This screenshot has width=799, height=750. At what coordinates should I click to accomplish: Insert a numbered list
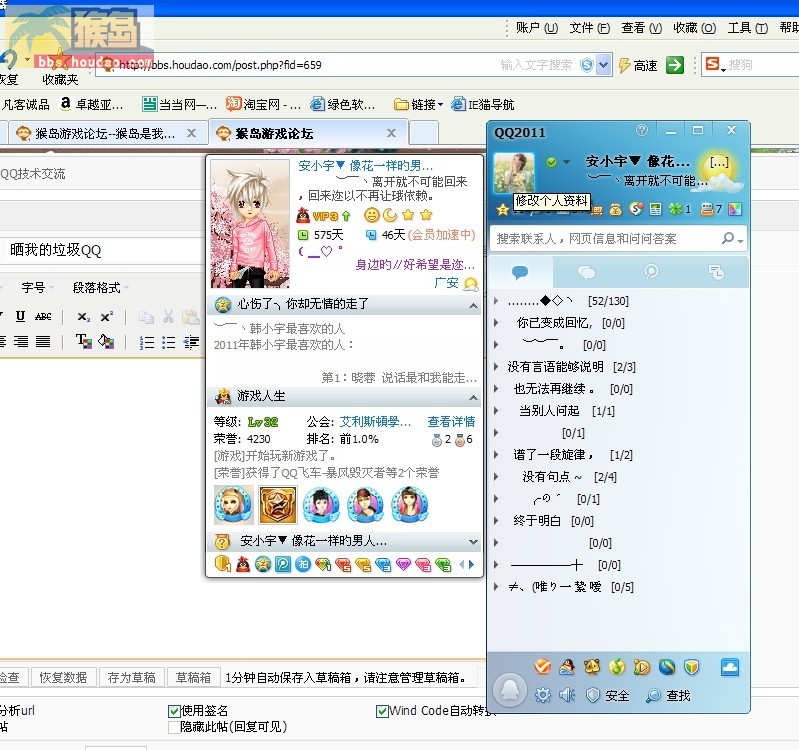click(147, 342)
